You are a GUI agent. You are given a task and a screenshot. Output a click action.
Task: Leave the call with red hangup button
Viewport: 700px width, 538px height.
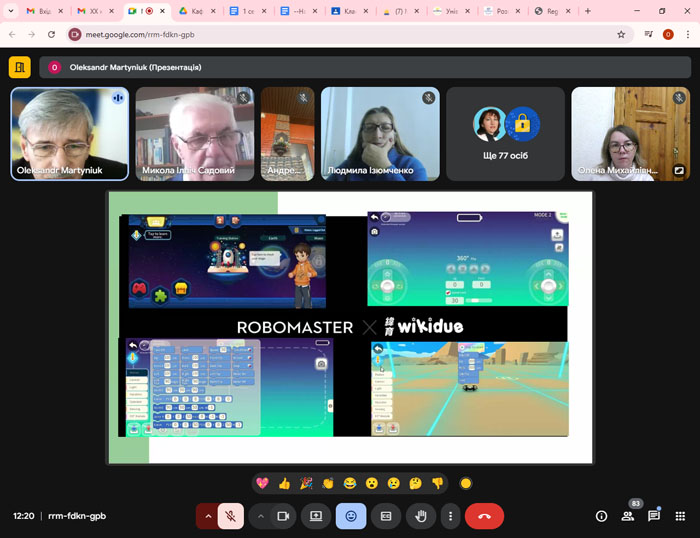click(484, 516)
